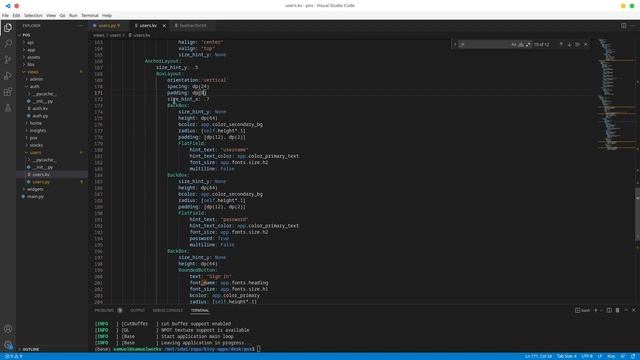Click the split editor icon
This screenshot has height=360, width=640.
click(x=624, y=25)
